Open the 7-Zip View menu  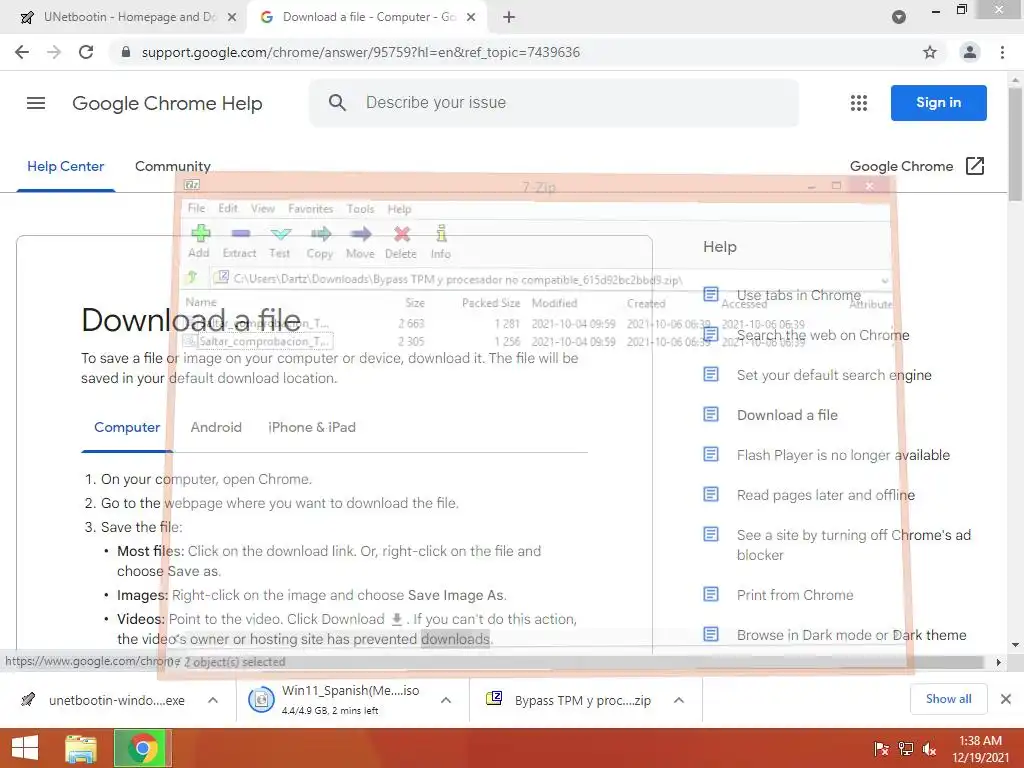click(263, 208)
